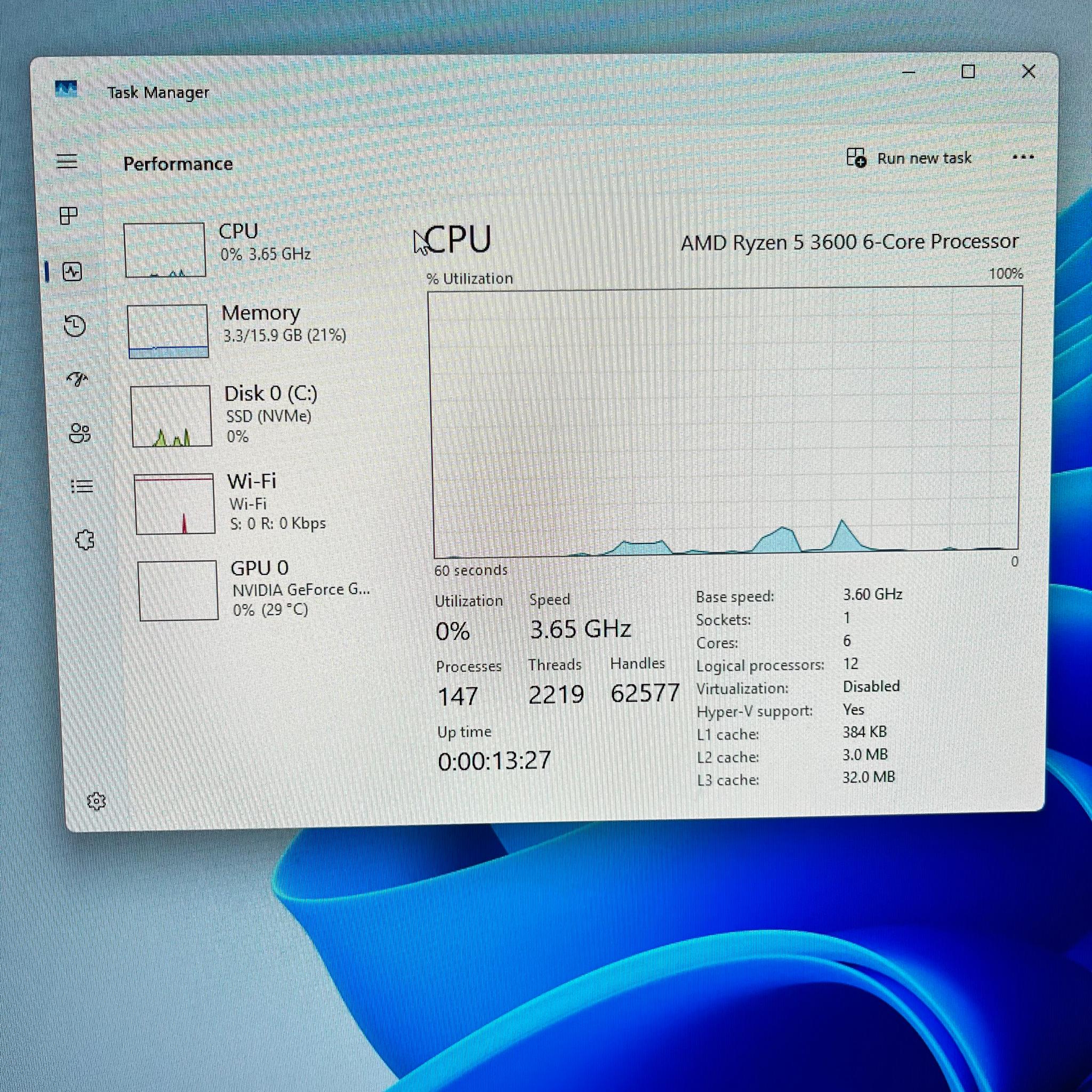Switch to the Users page icon
1092x1092 pixels.
point(79,433)
